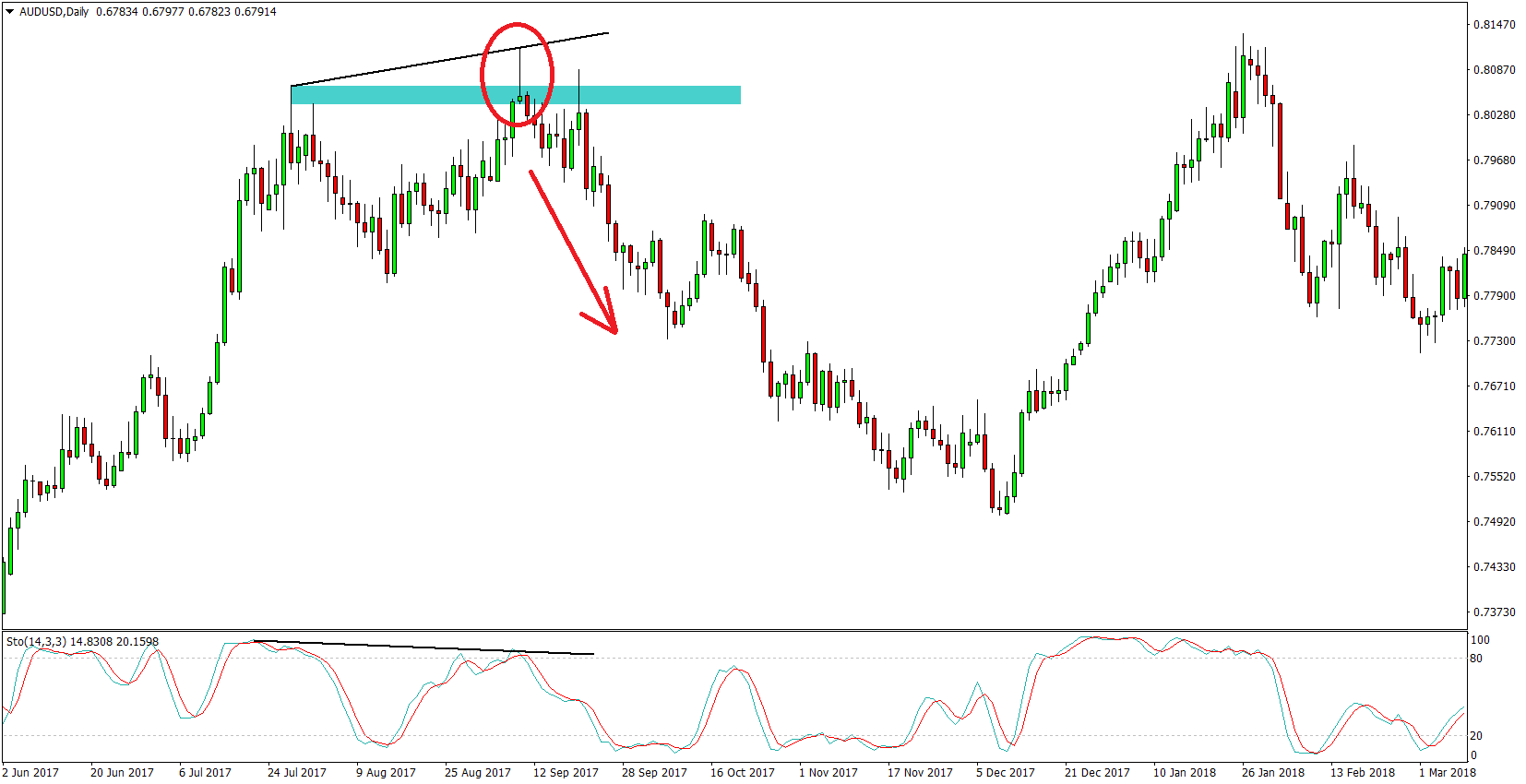Click the Sto(14,3,3) indicator label

(36, 641)
